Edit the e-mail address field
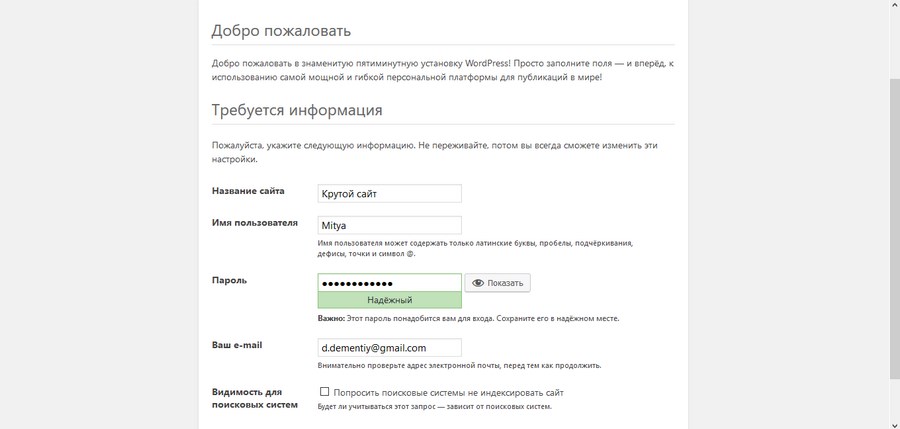Screen dimensions: 900x429 click(389, 347)
